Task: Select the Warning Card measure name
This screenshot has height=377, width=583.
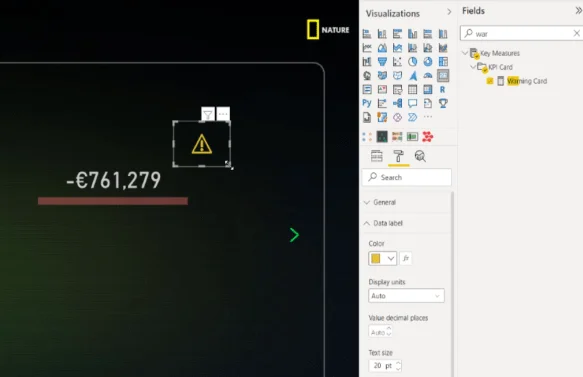Action: (x=527, y=81)
